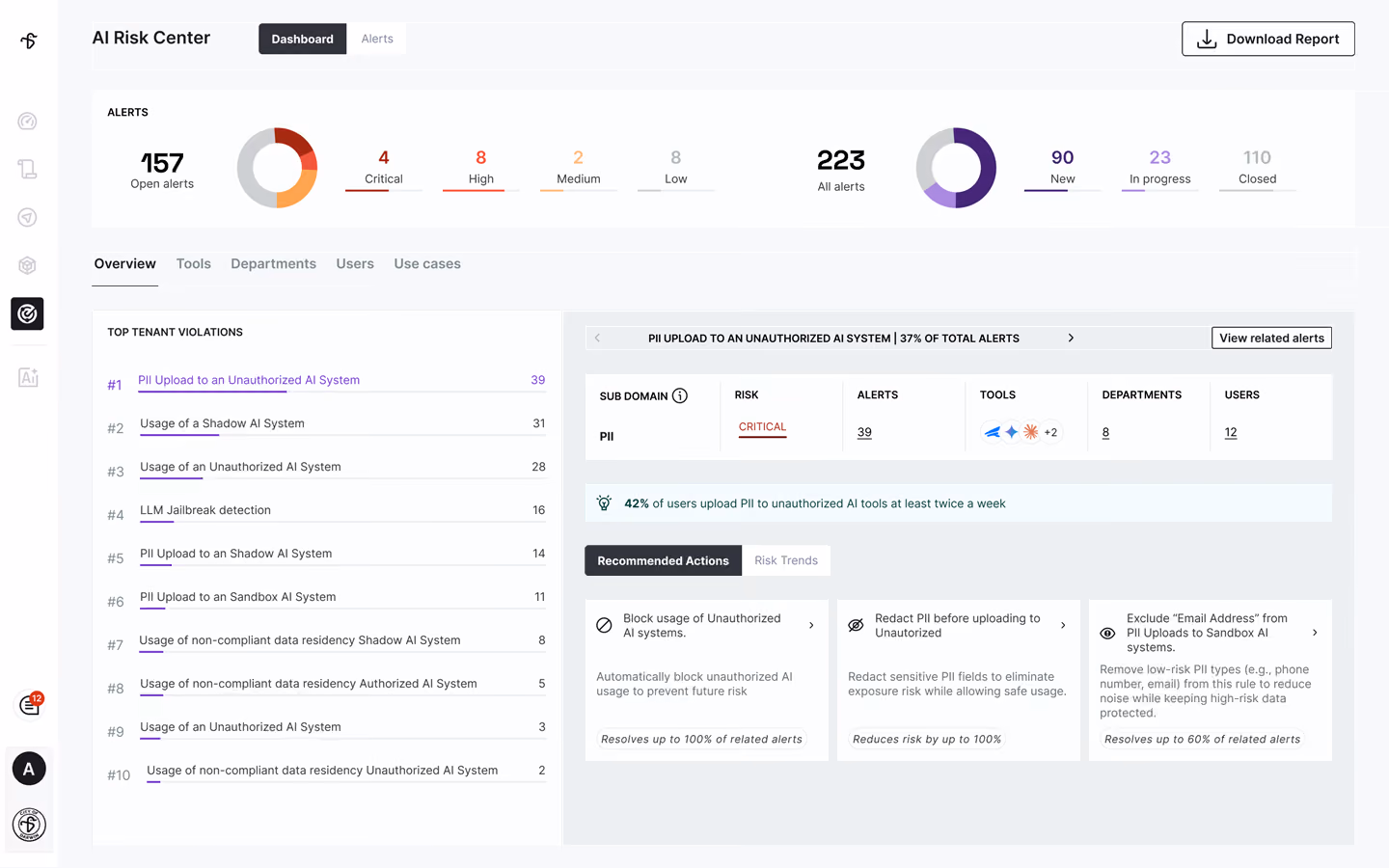Filter by 110 Closed alerts
1389x868 pixels.
(1257, 168)
